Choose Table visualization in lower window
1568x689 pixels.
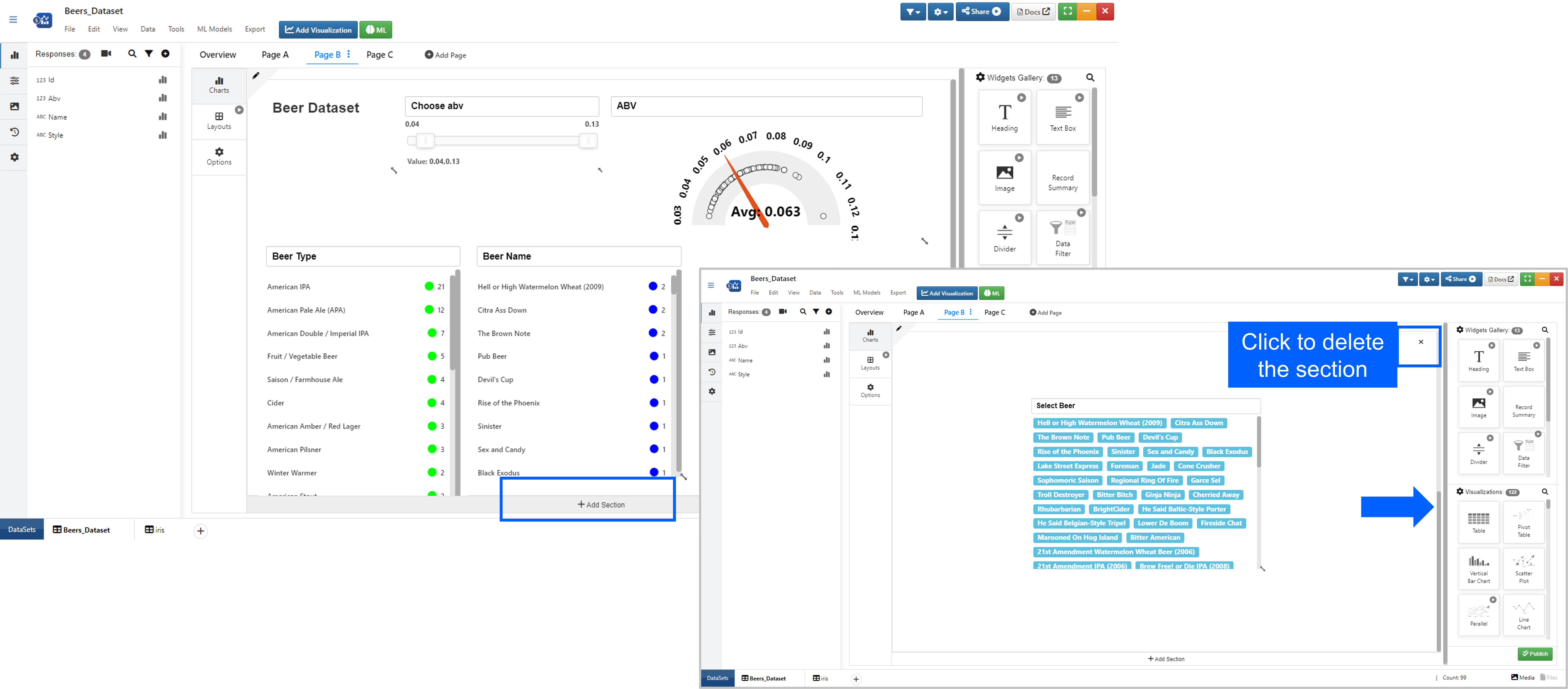coord(1478,522)
